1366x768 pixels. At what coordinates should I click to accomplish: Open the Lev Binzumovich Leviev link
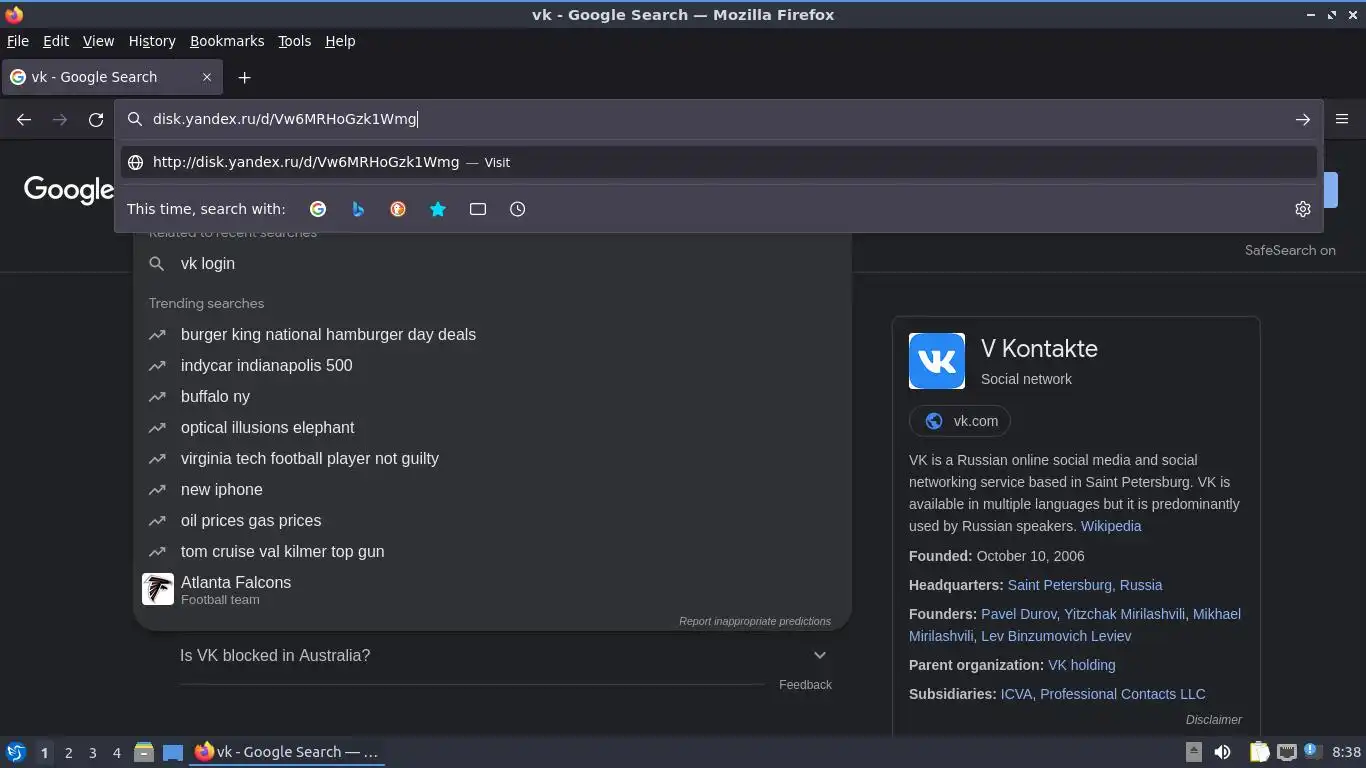[1056, 636]
